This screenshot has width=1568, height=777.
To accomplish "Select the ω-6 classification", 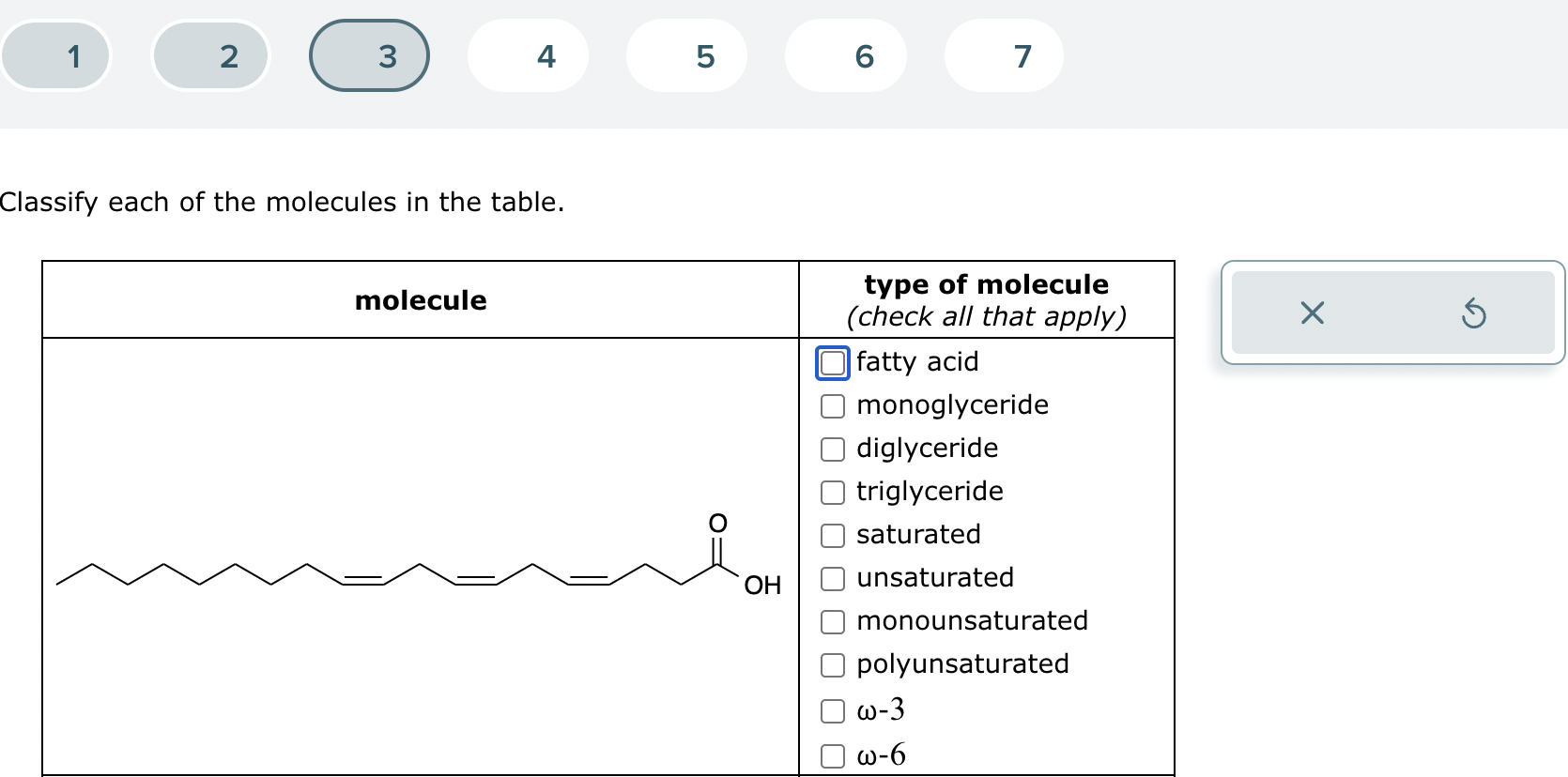I will [x=832, y=754].
